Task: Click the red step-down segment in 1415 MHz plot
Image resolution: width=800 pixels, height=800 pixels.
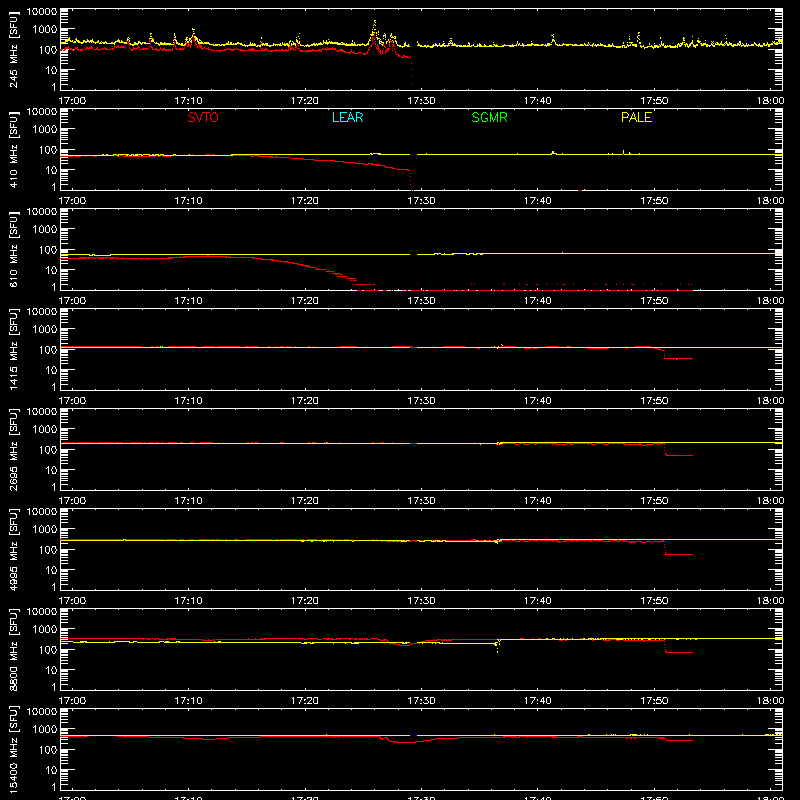Action: coord(678,359)
